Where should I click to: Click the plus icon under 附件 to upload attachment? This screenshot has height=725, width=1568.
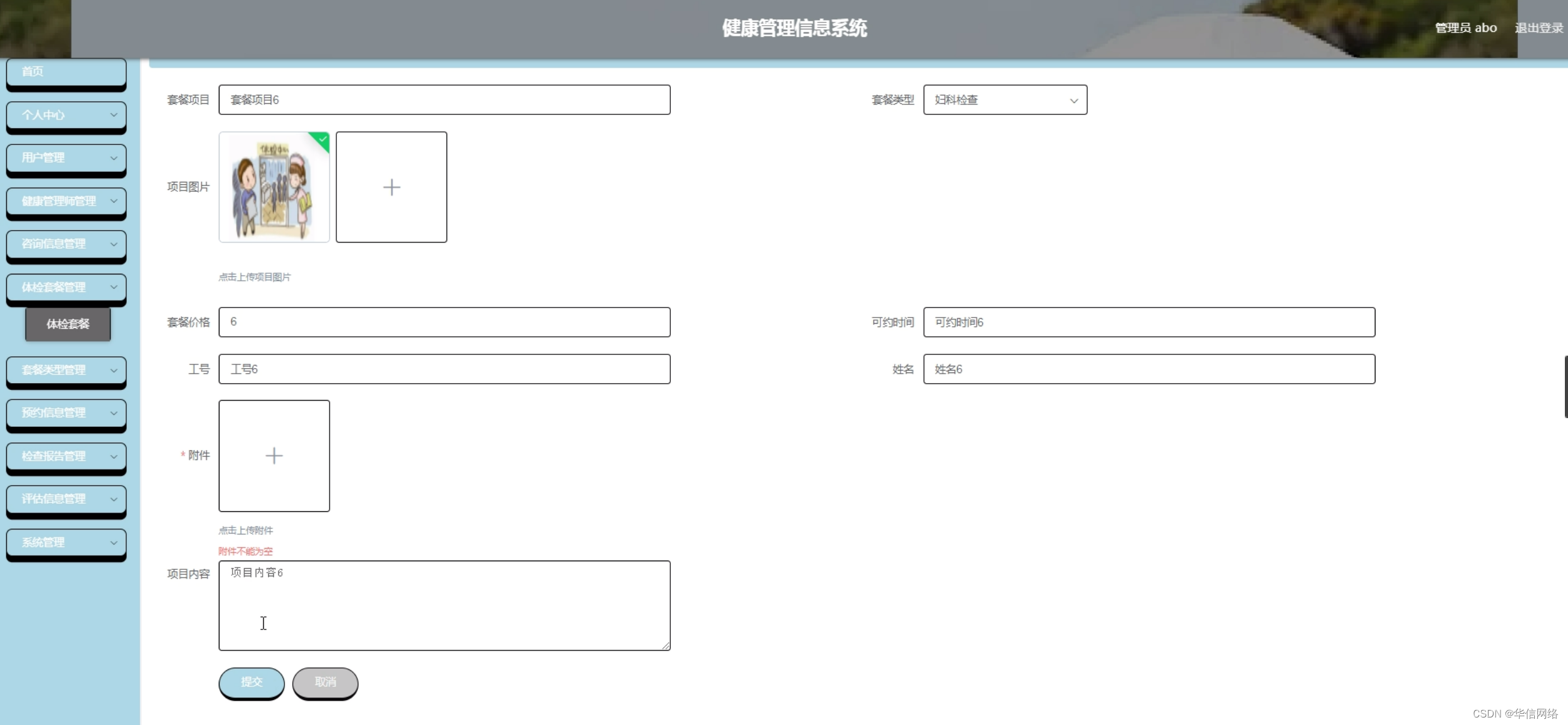click(x=274, y=456)
